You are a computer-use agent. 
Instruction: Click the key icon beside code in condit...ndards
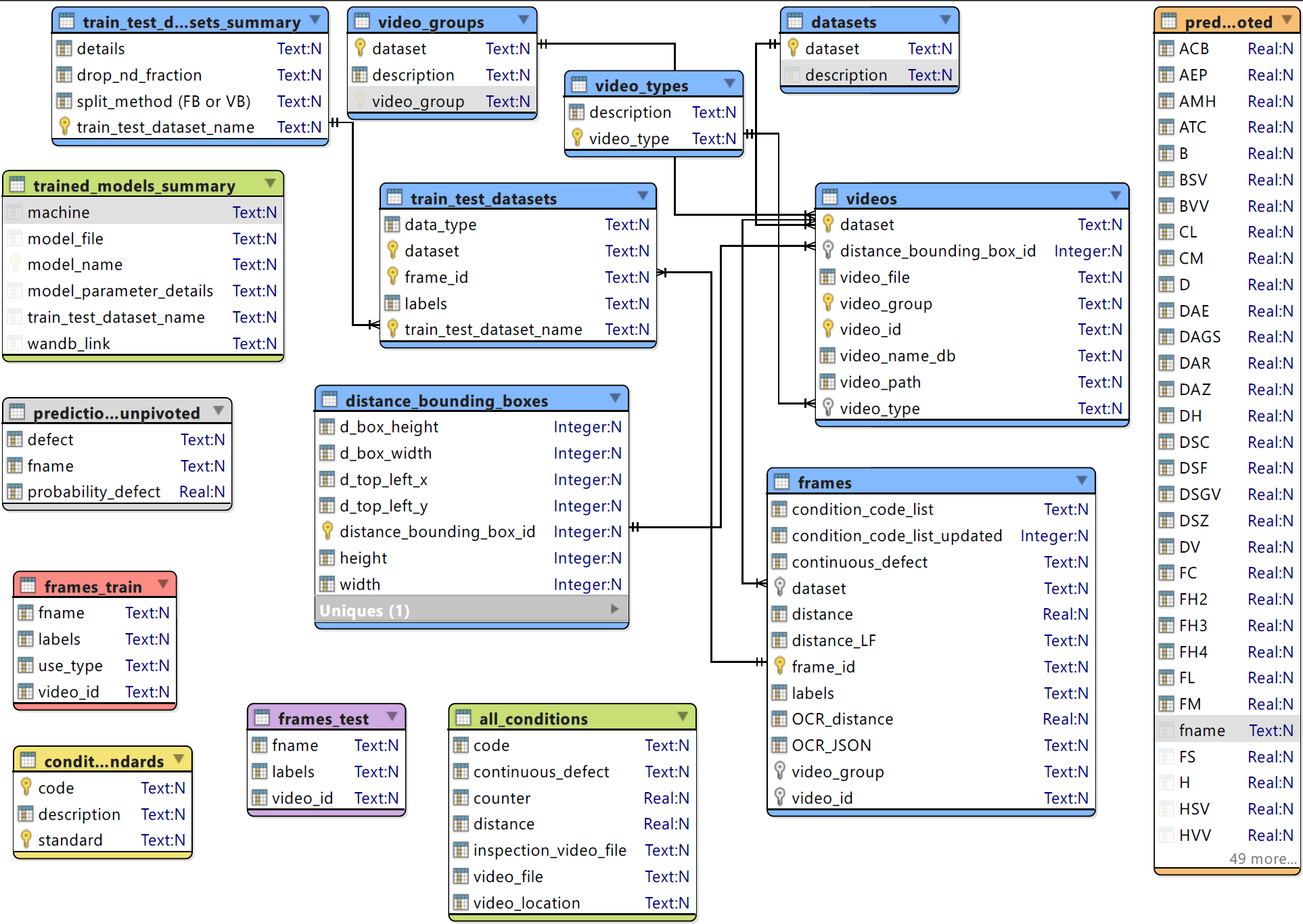pos(26,787)
